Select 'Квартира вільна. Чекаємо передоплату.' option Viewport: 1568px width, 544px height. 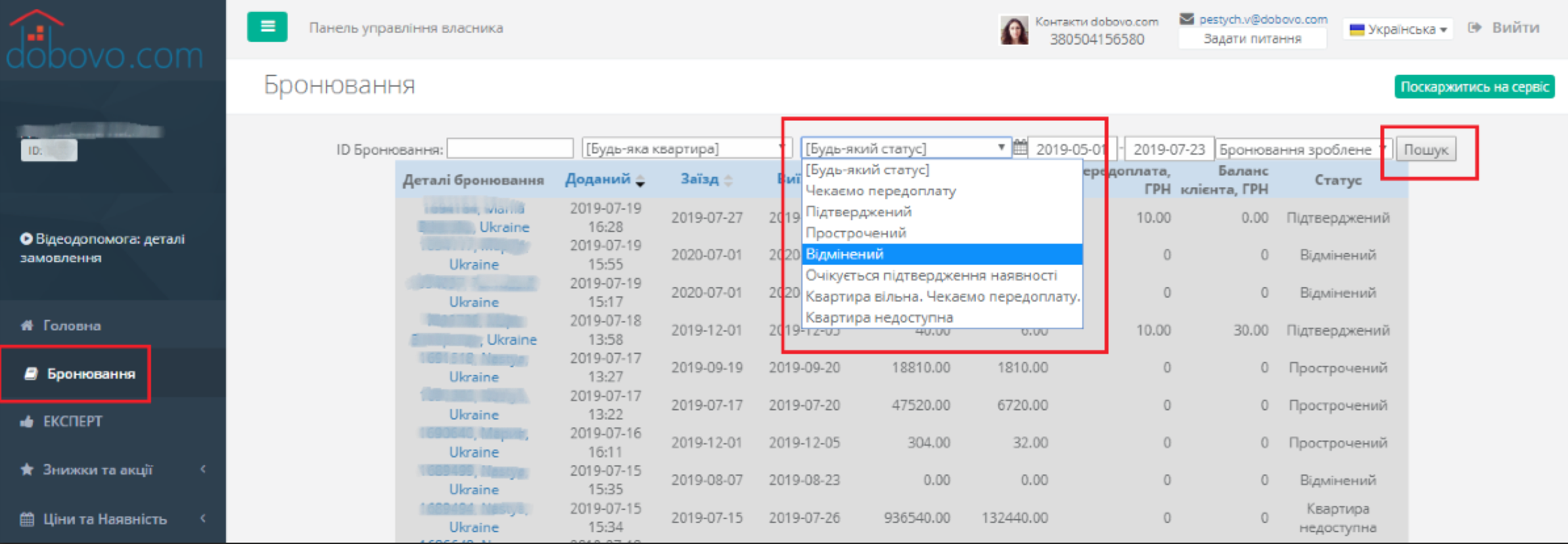pyautogui.click(x=942, y=296)
